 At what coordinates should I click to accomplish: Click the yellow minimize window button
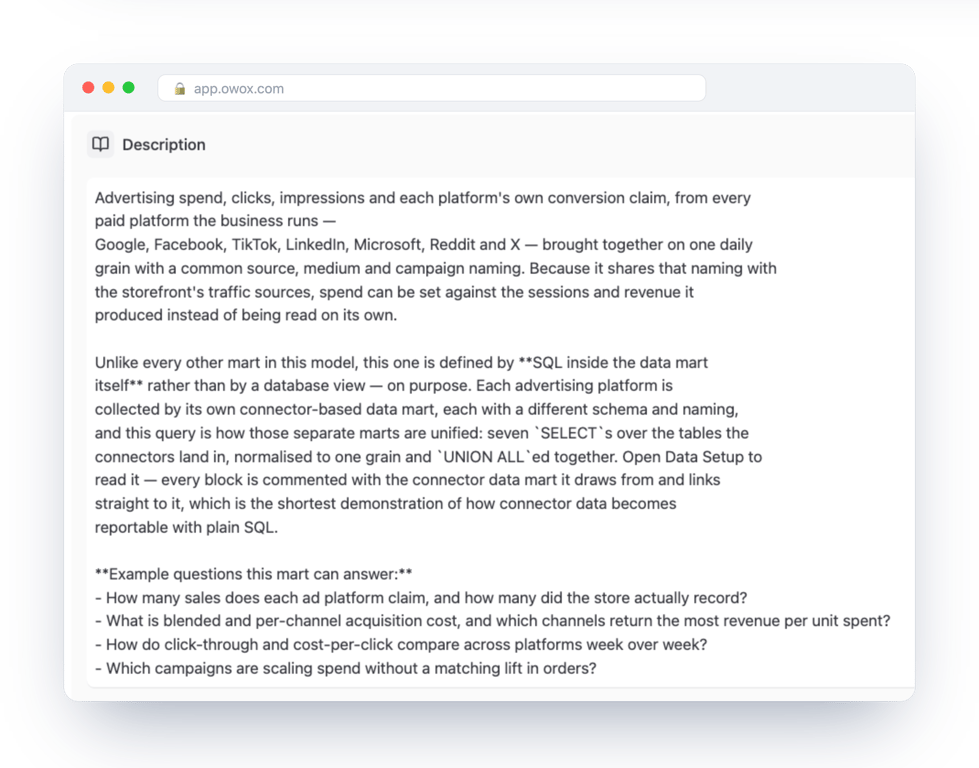click(x=109, y=87)
